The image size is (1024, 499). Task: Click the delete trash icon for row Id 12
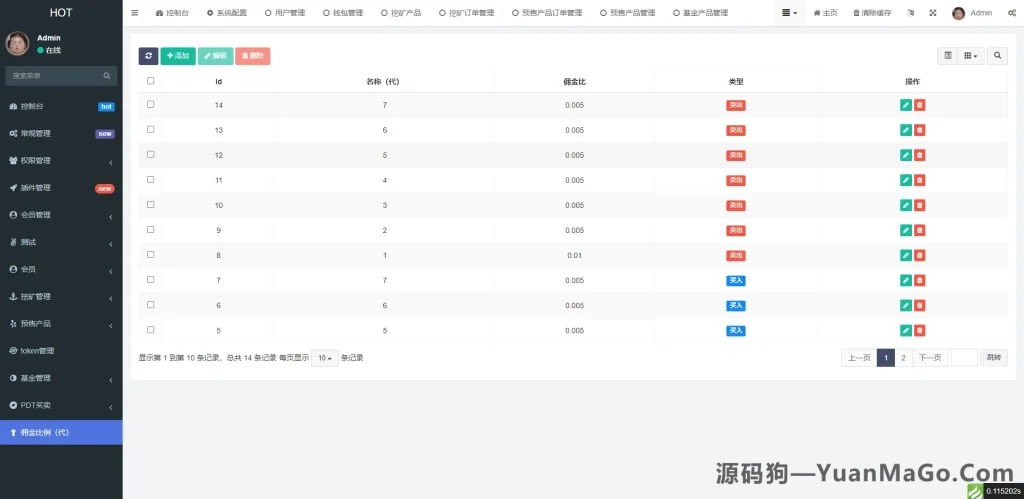[920, 155]
